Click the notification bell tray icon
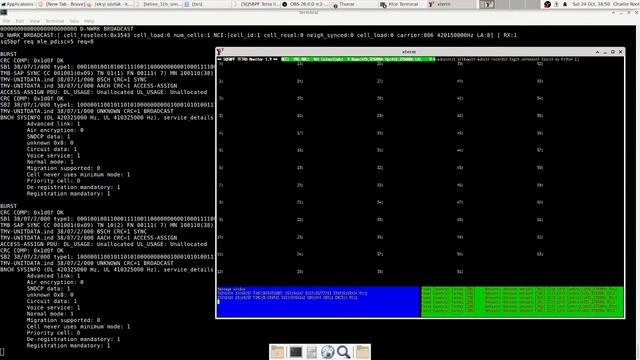Image resolution: width=640 pixels, height=360 pixels. [x=565, y=4]
